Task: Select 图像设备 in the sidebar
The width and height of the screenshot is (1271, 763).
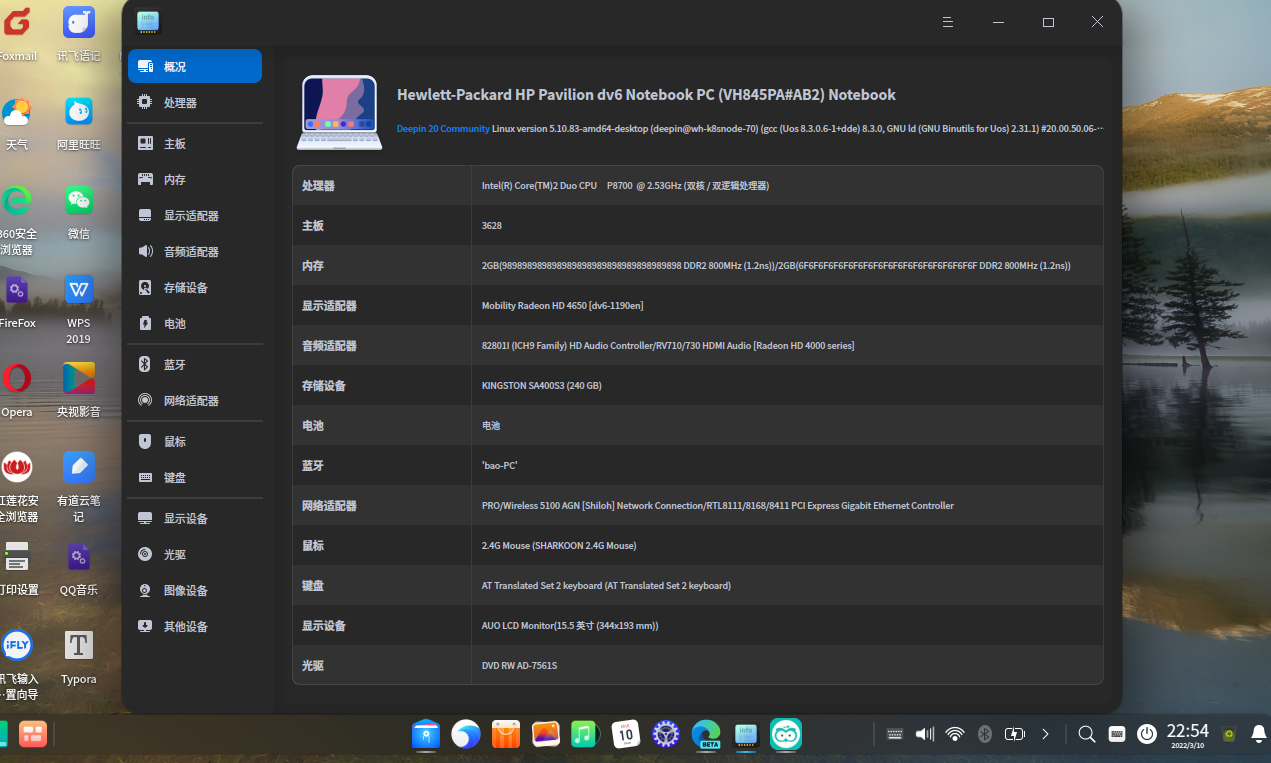Action: coord(195,590)
